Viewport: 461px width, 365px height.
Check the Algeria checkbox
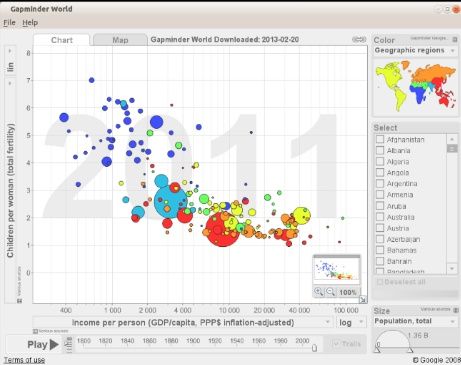click(380, 161)
